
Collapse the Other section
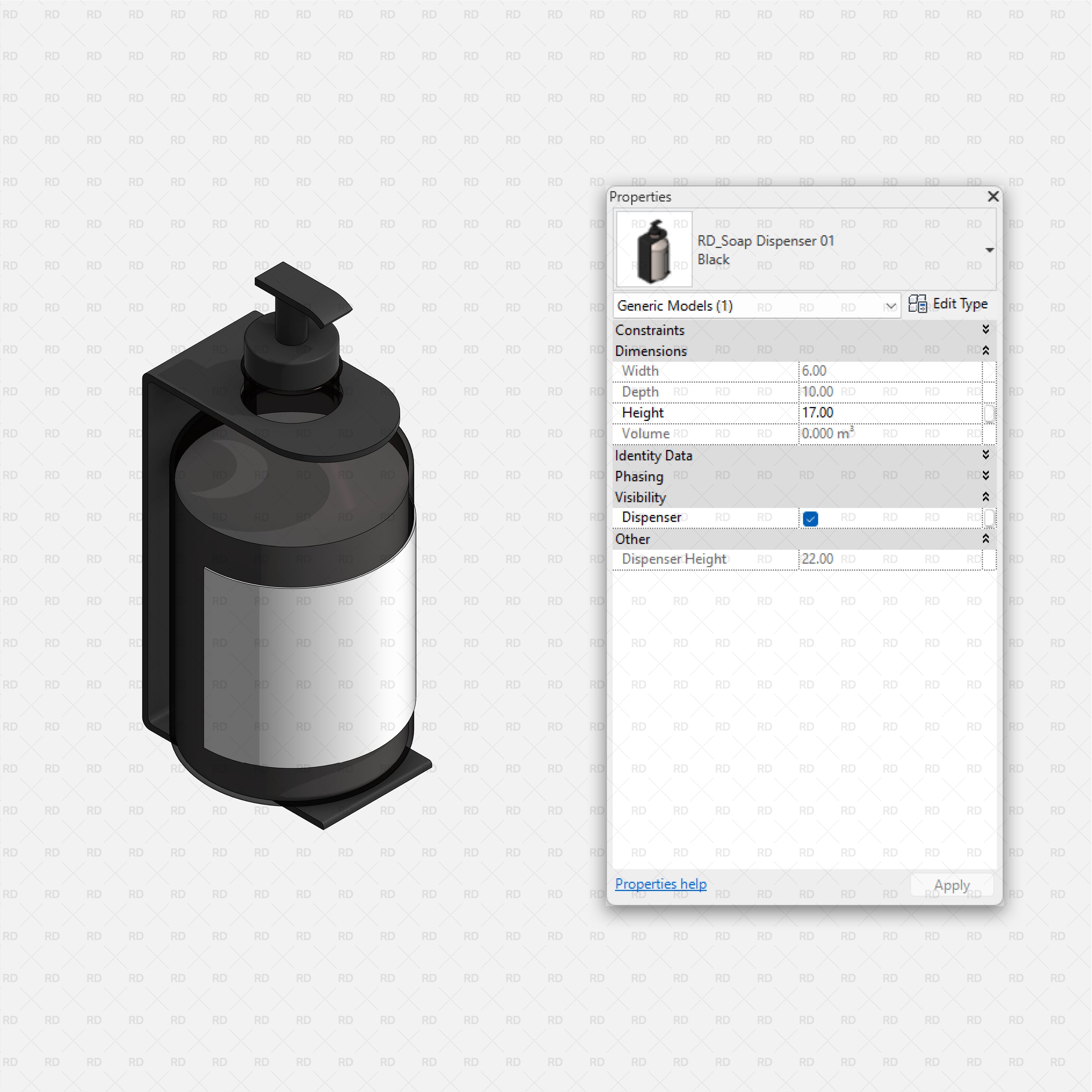point(985,538)
